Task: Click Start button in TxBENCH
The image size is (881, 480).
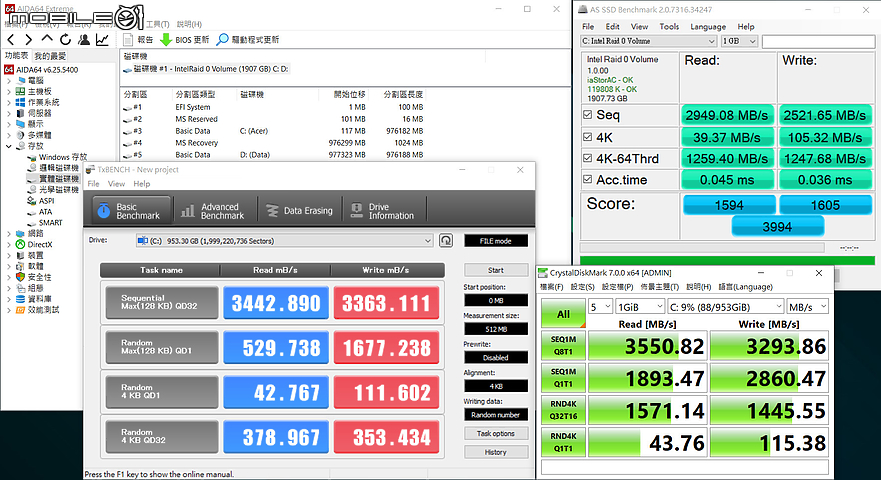Action: tap(496, 270)
